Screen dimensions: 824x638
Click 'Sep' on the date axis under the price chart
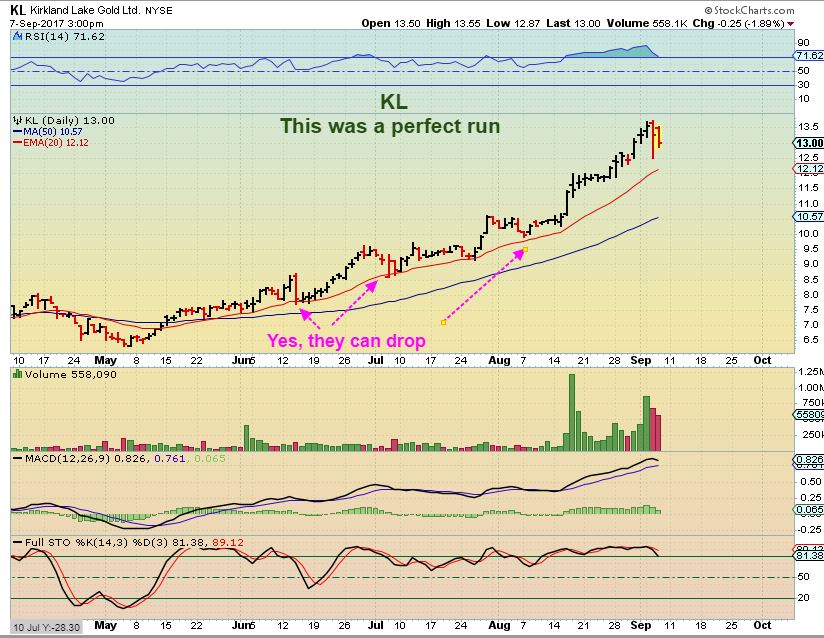point(641,361)
